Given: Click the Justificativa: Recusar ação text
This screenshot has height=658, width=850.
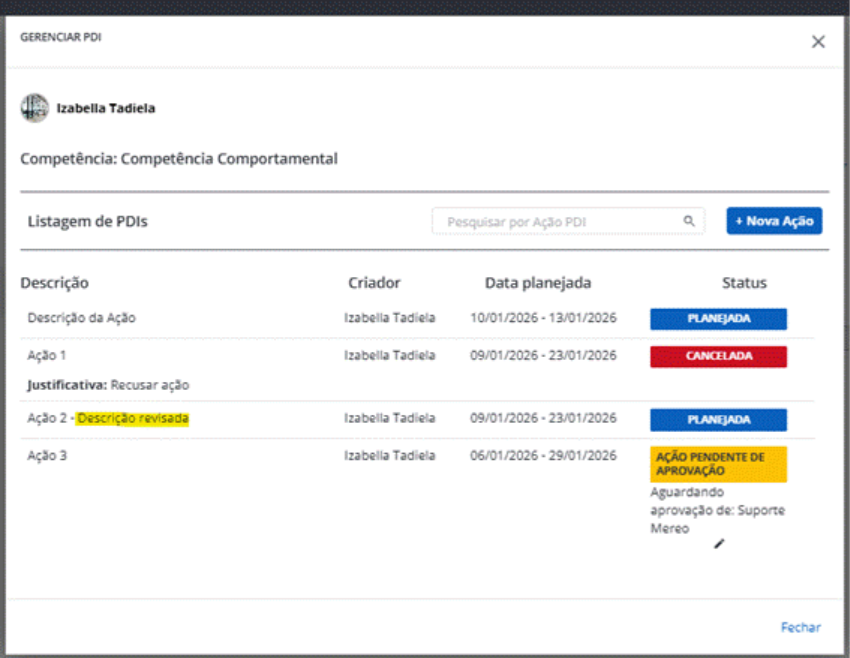Looking at the screenshot, I should click(x=108, y=385).
